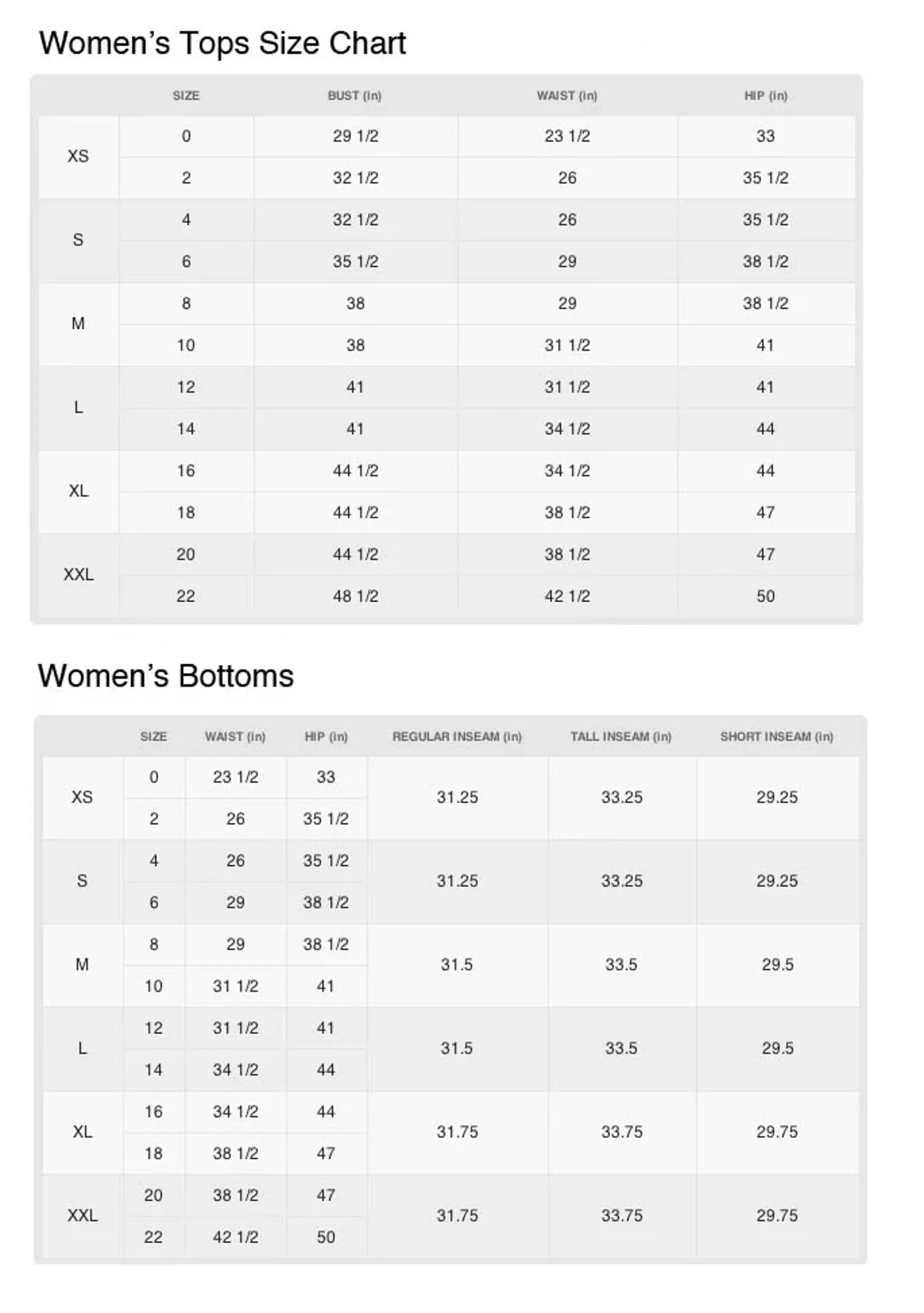
Task: Click the Women's Tops Size Chart heading
Action: [x=222, y=43]
